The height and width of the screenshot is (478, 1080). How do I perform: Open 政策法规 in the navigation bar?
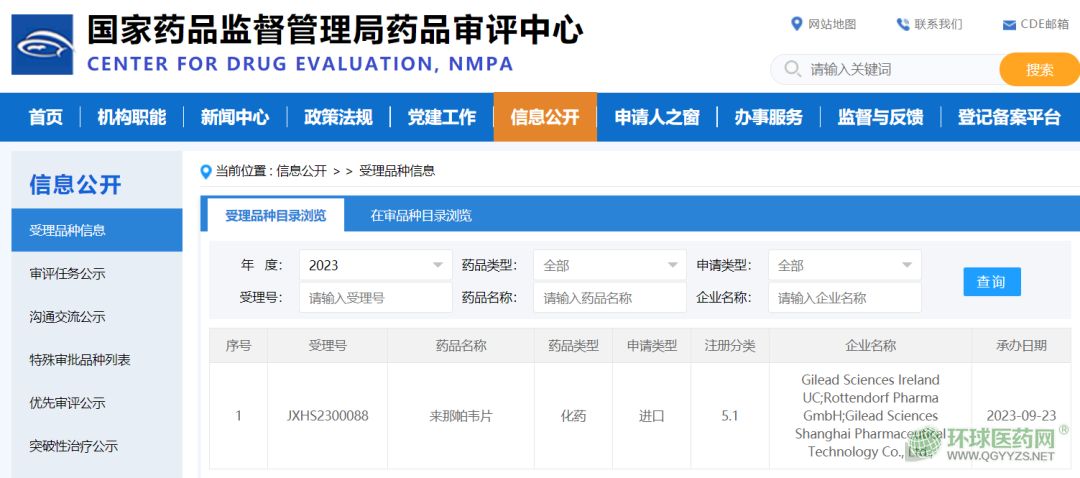(338, 117)
